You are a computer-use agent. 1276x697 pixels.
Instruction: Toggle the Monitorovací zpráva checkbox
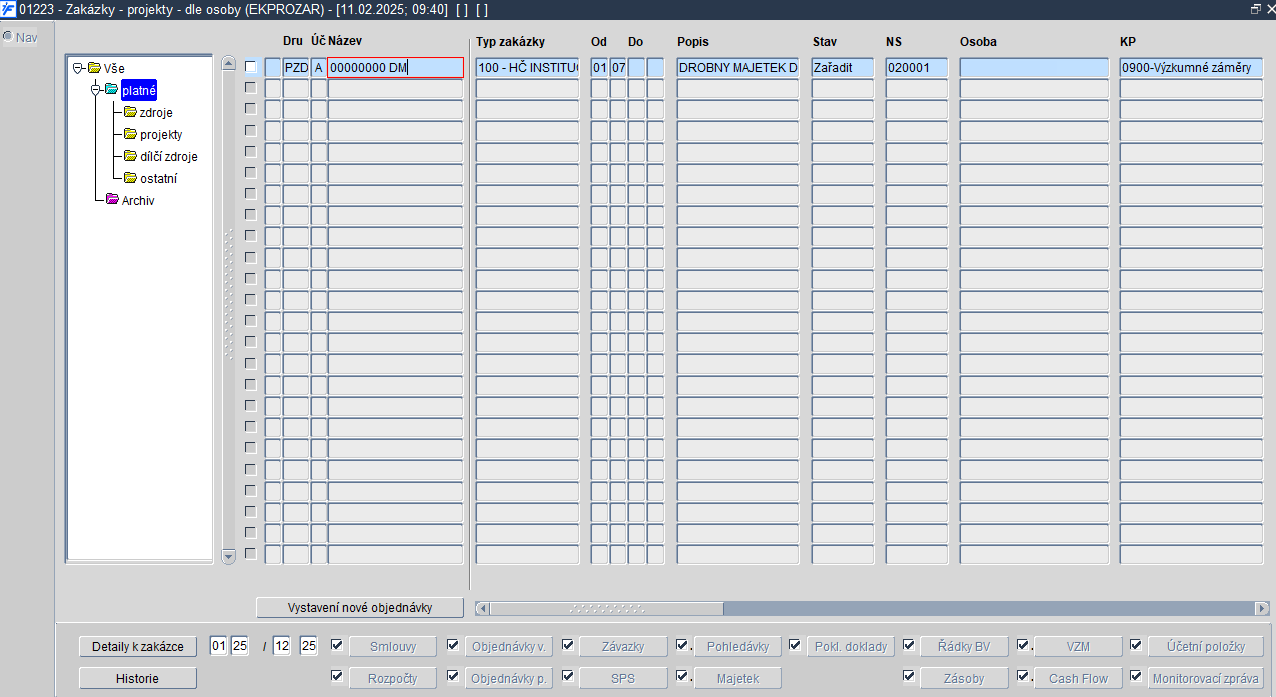pos(1136,676)
